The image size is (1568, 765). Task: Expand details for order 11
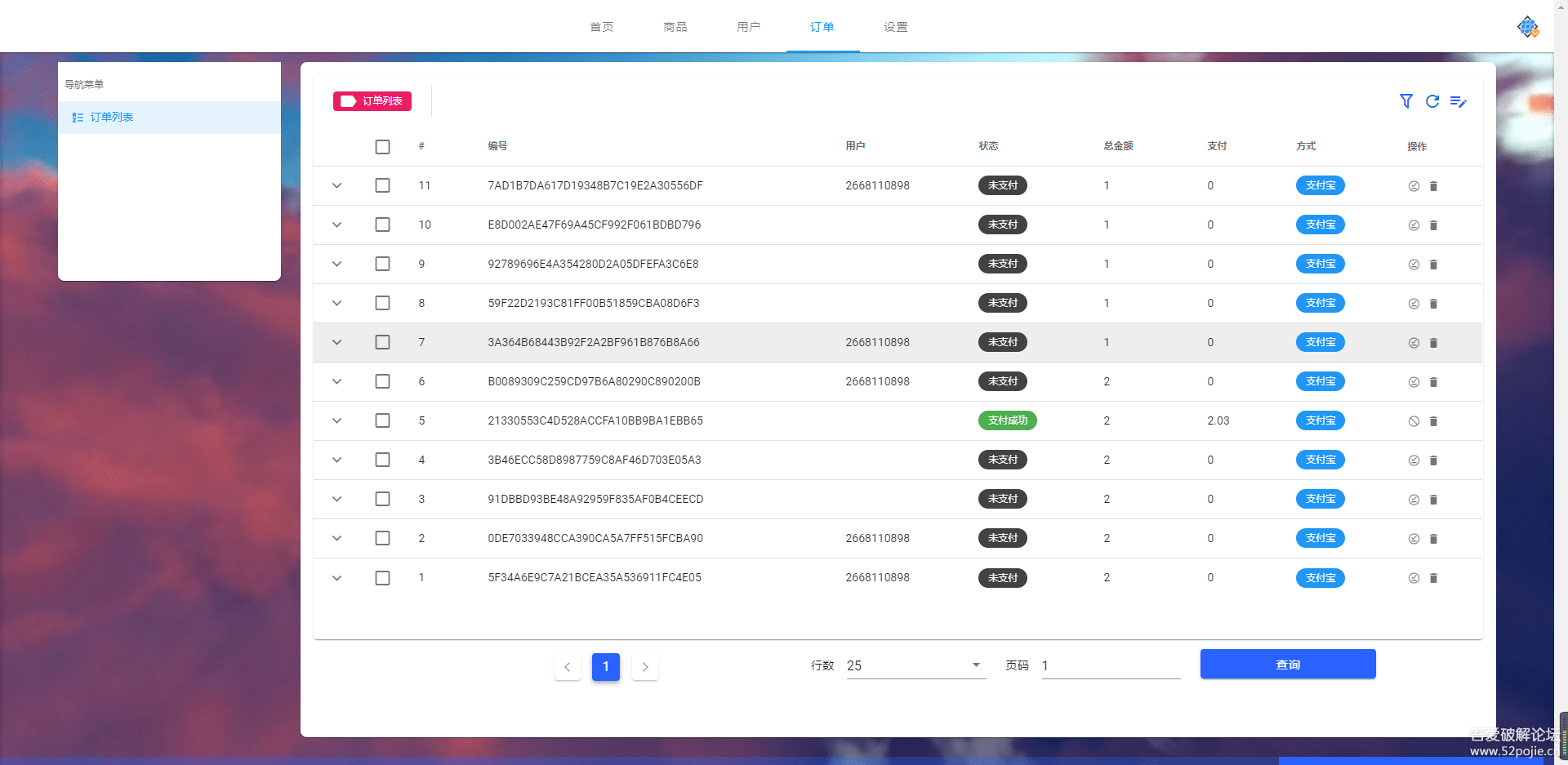336,185
